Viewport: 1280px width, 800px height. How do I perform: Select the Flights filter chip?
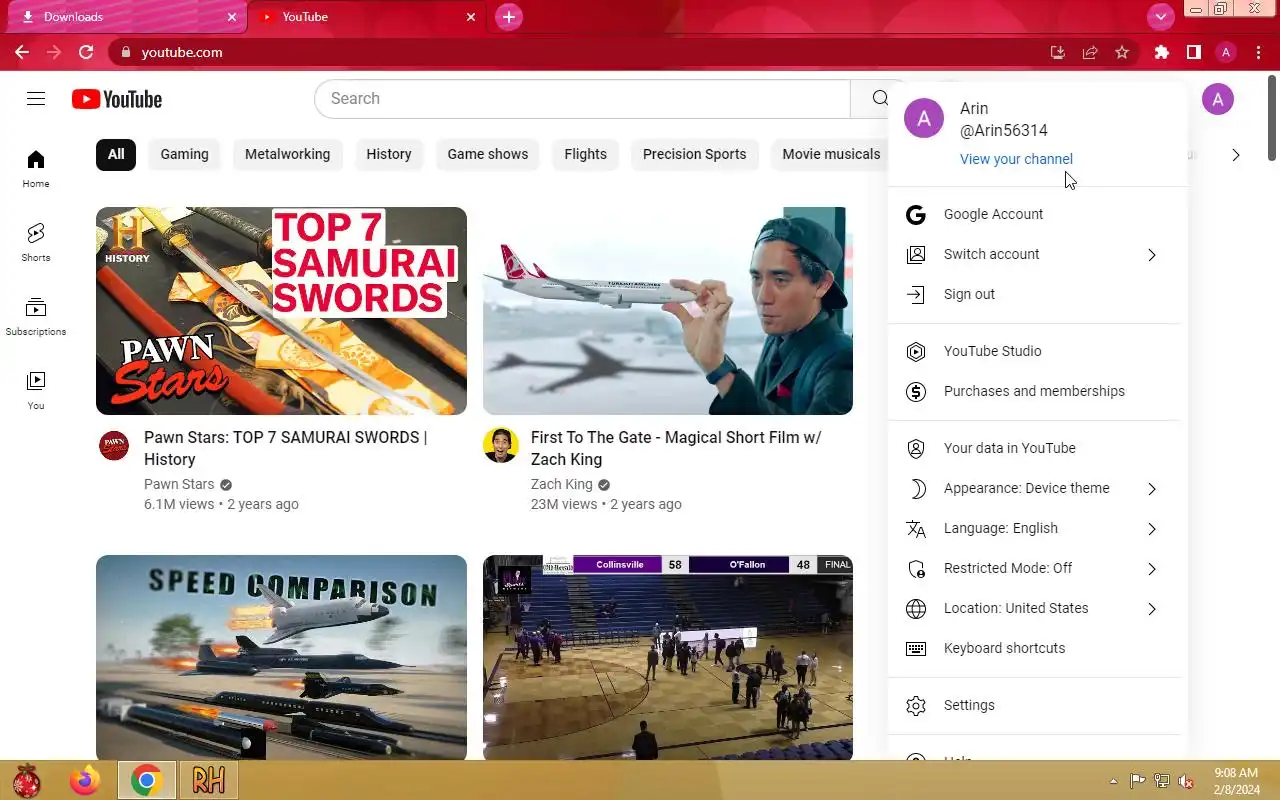tap(585, 154)
